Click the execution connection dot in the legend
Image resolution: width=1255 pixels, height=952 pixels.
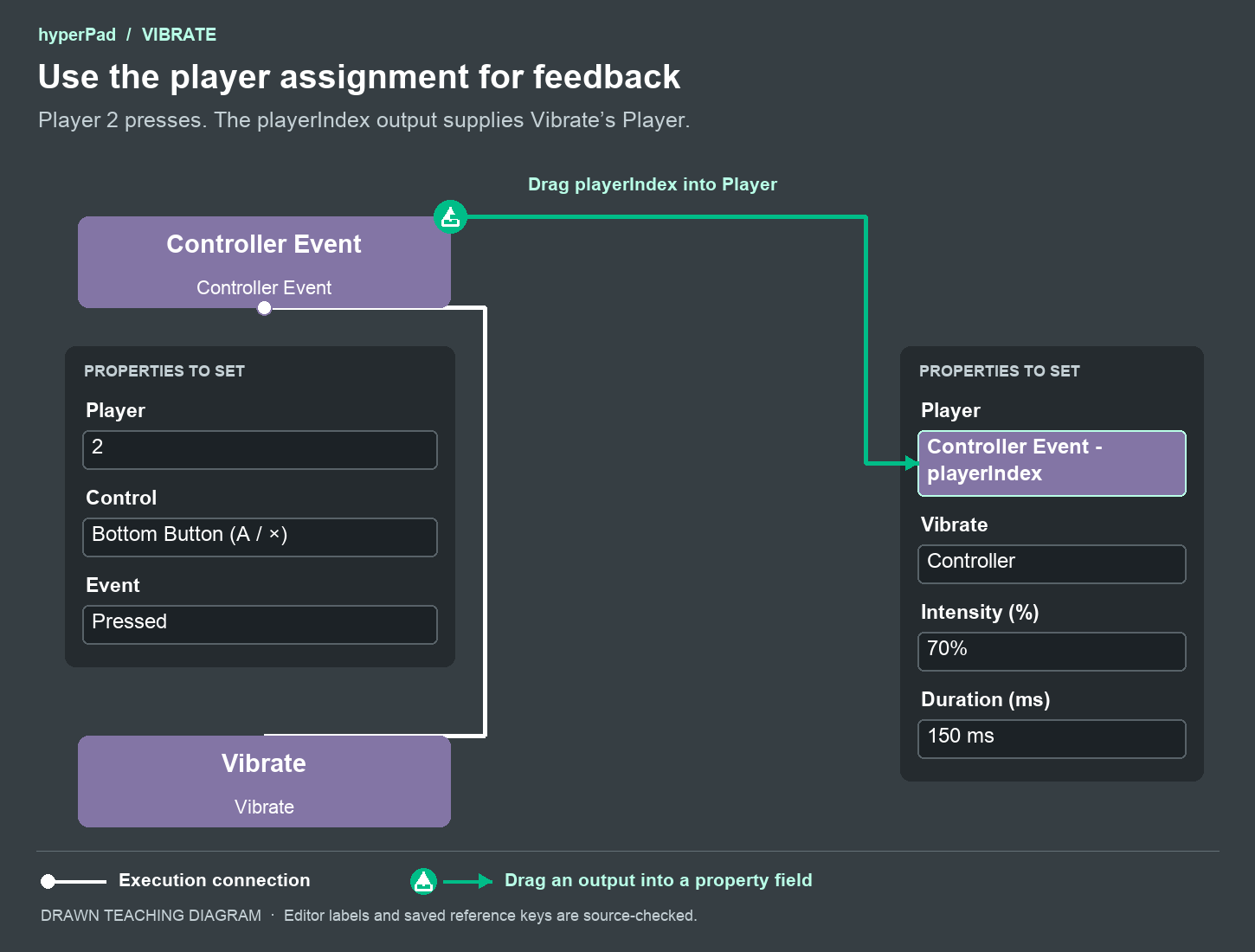(48, 881)
